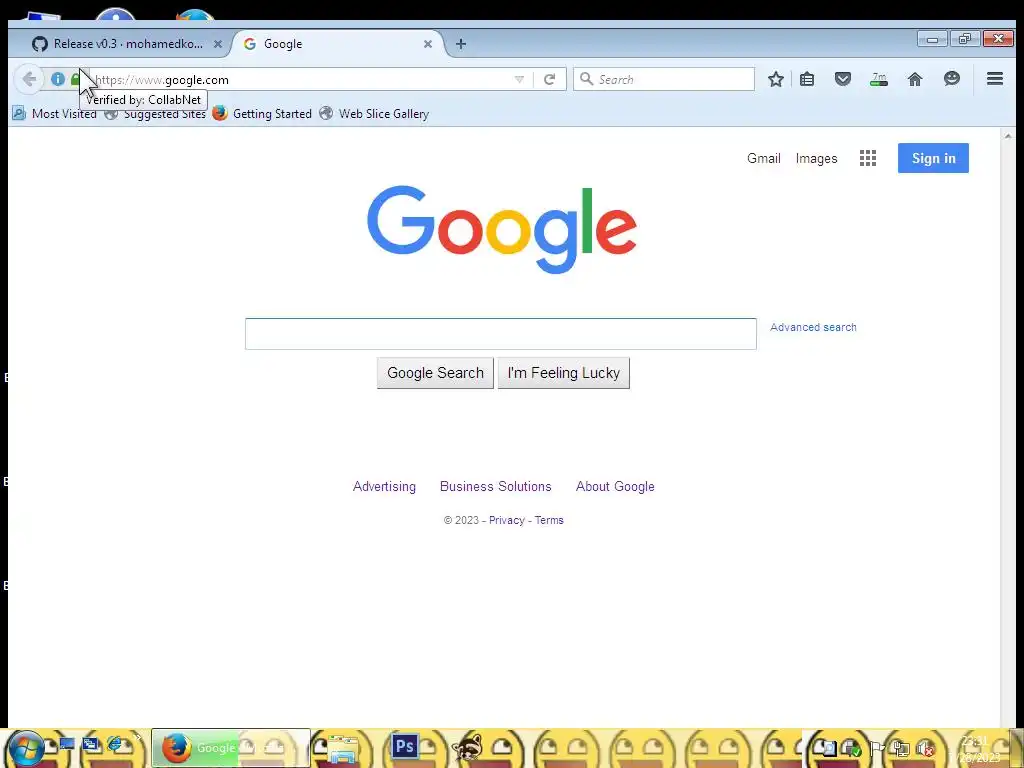The width and height of the screenshot is (1024, 768).
Task: Visit Business Solutions link
Action: 496,487
